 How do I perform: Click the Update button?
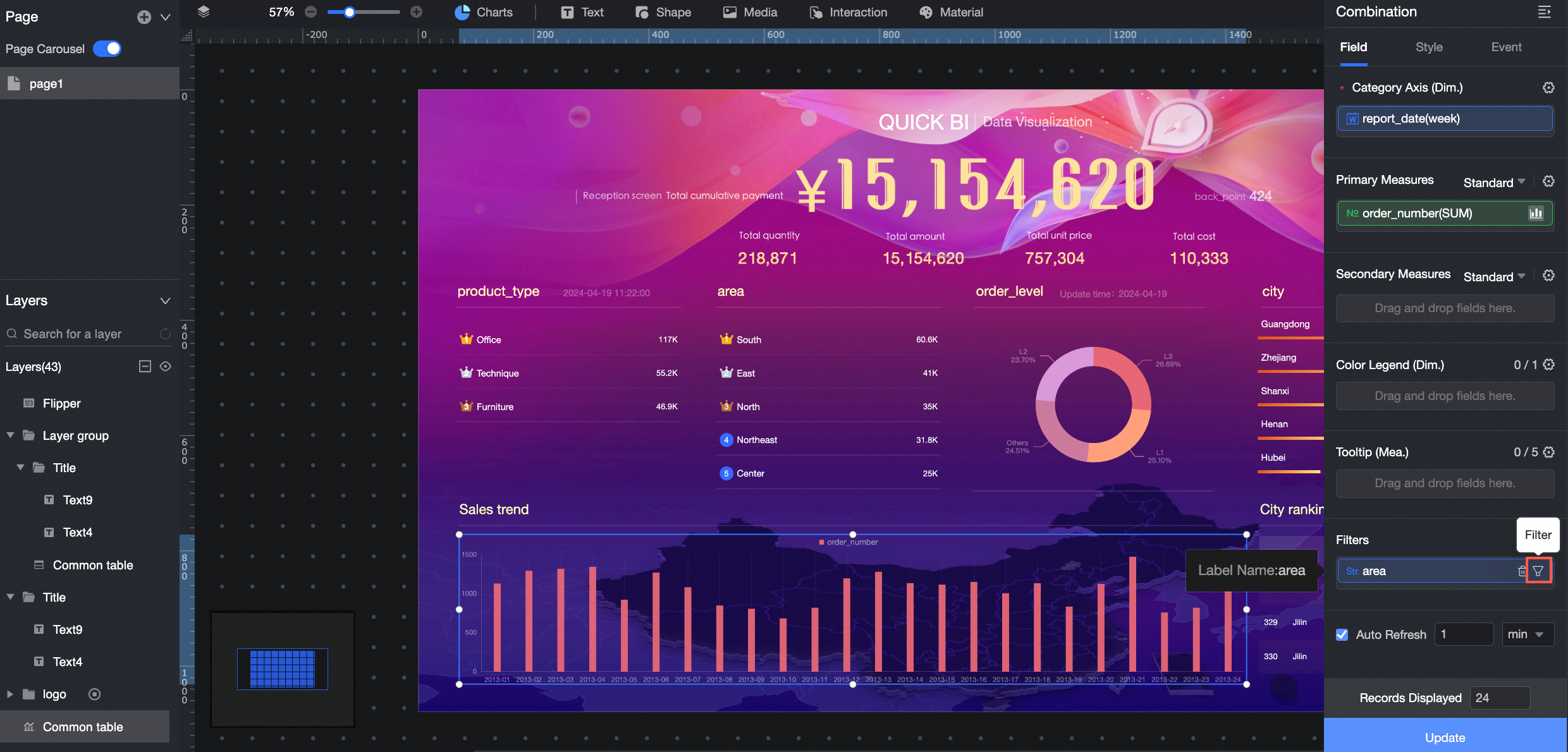pos(1445,737)
